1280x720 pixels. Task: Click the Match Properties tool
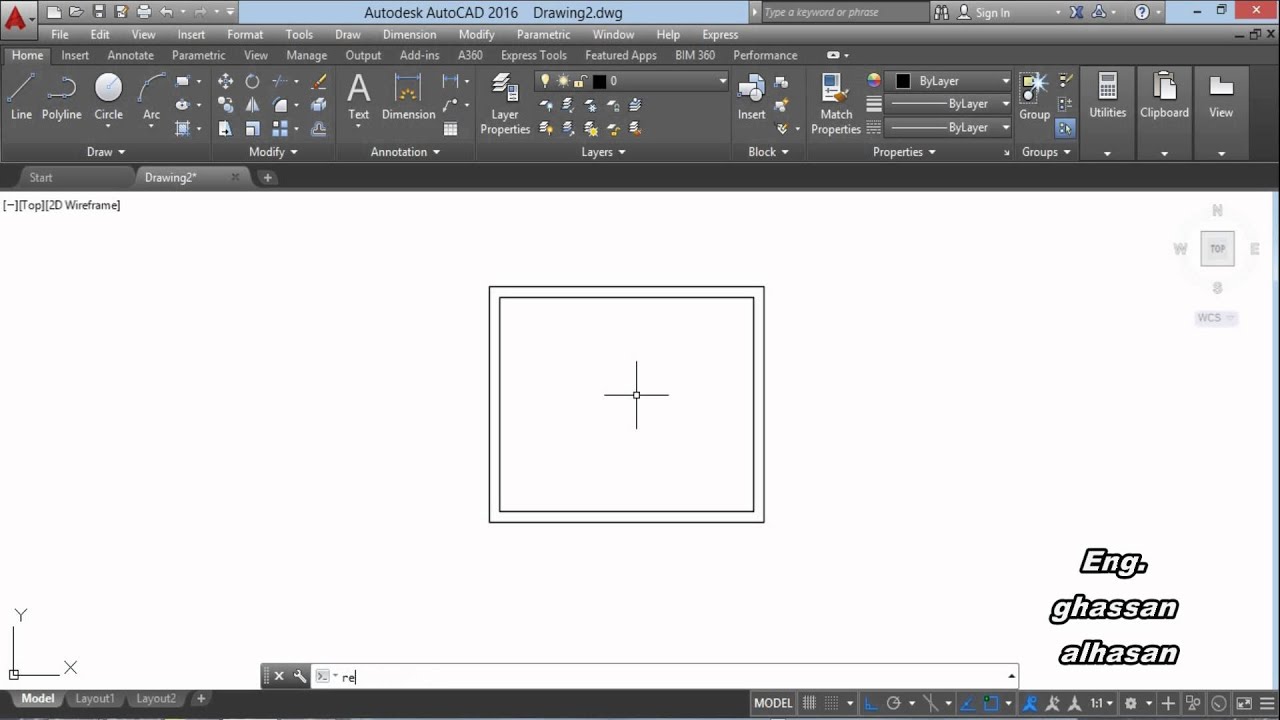836,103
